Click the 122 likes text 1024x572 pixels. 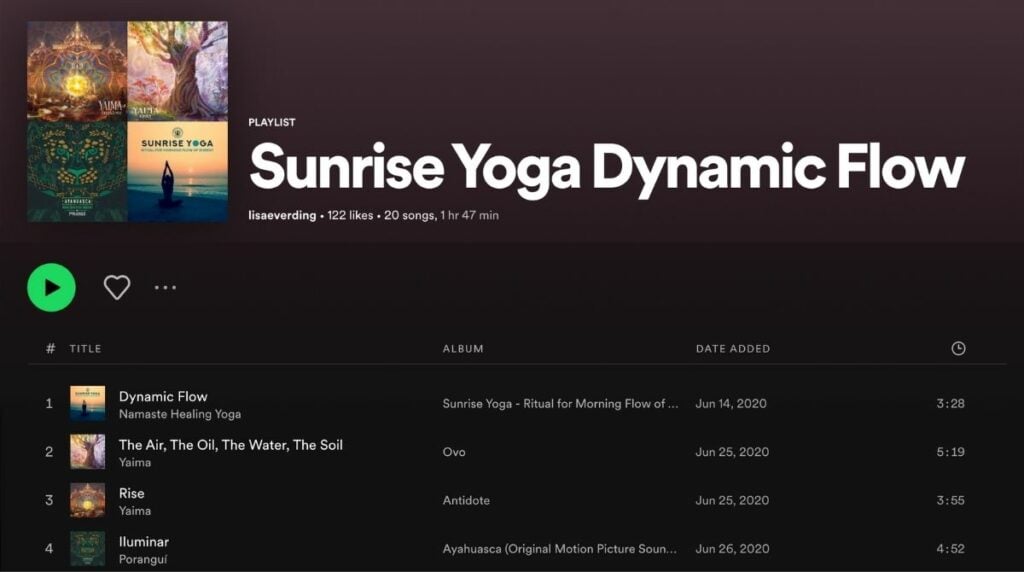(350, 215)
